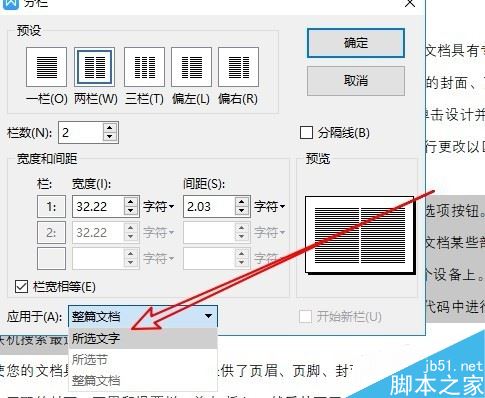Click the disabled 开始新栏(U) checkbox
The height and width of the screenshot is (398, 485).
click(305, 316)
